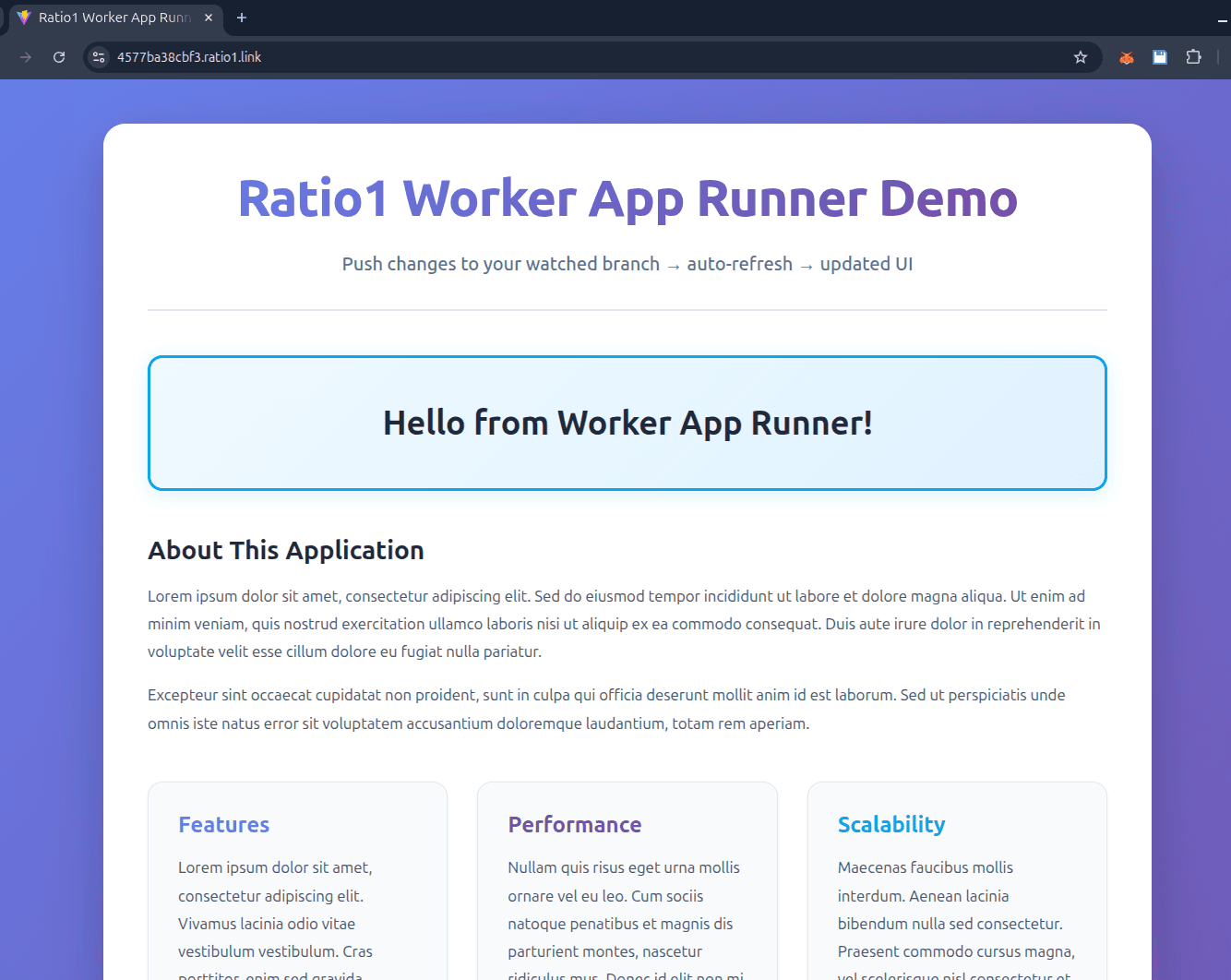Close the Ratio1 Worker App Runner tab
This screenshot has width=1231, height=980.
pos(209,18)
